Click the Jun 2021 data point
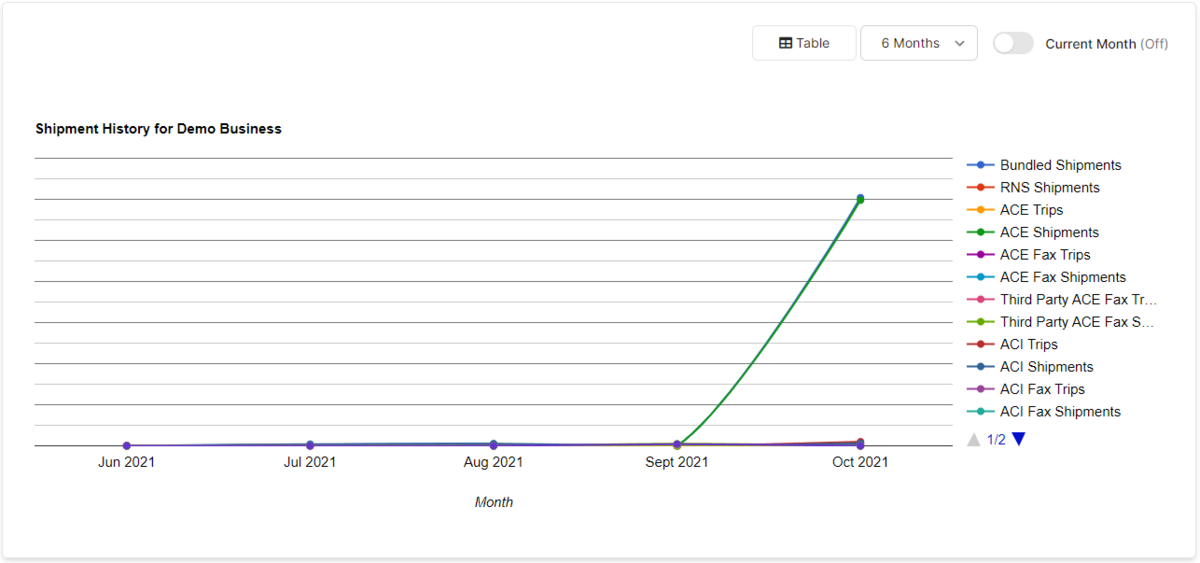 coord(126,446)
